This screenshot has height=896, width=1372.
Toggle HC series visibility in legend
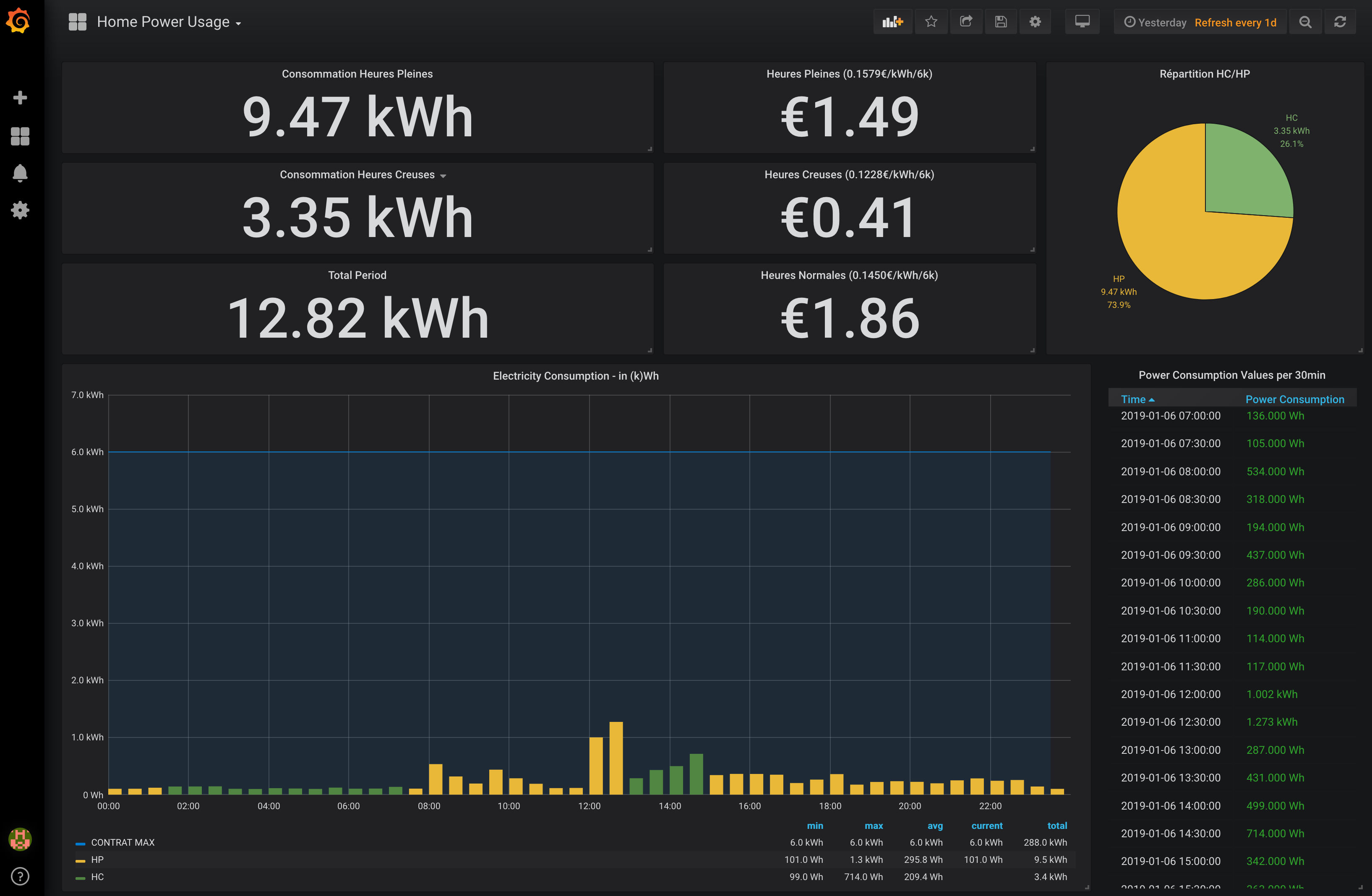(x=97, y=877)
